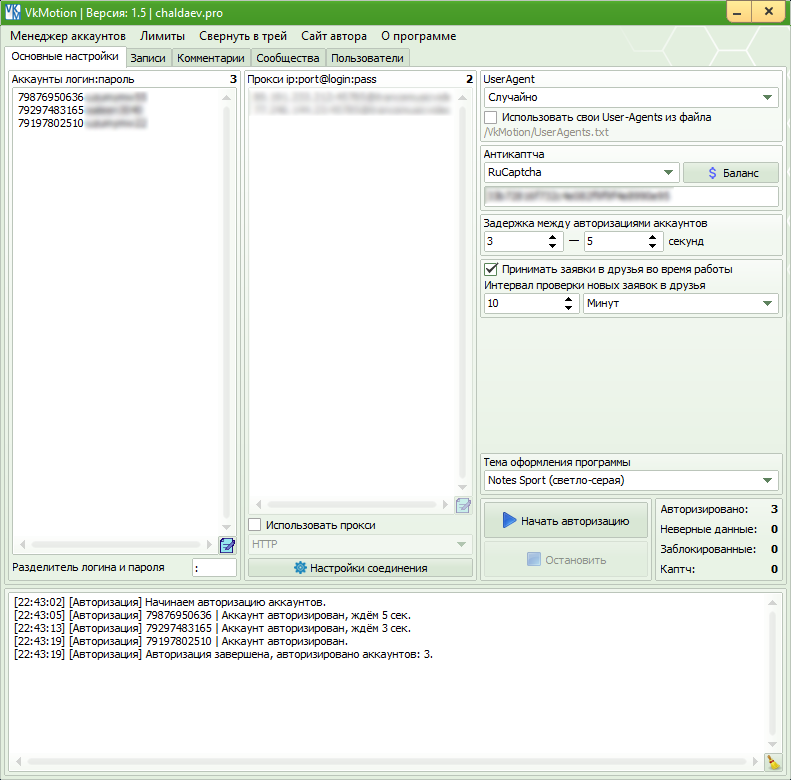The image size is (791, 780).
Task: Open the Минут interval unit dropdown
Action: point(680,303)
